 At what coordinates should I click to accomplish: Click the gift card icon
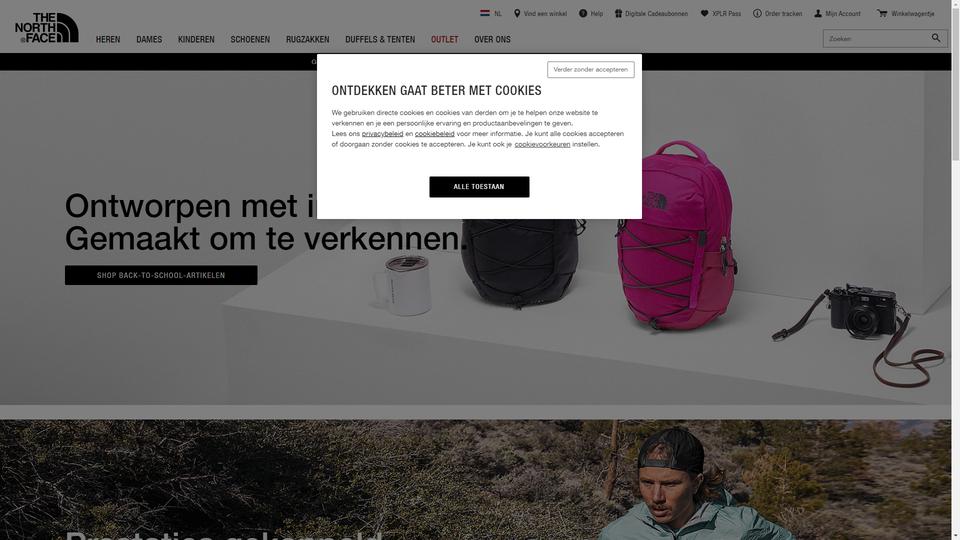pos(618,13)
